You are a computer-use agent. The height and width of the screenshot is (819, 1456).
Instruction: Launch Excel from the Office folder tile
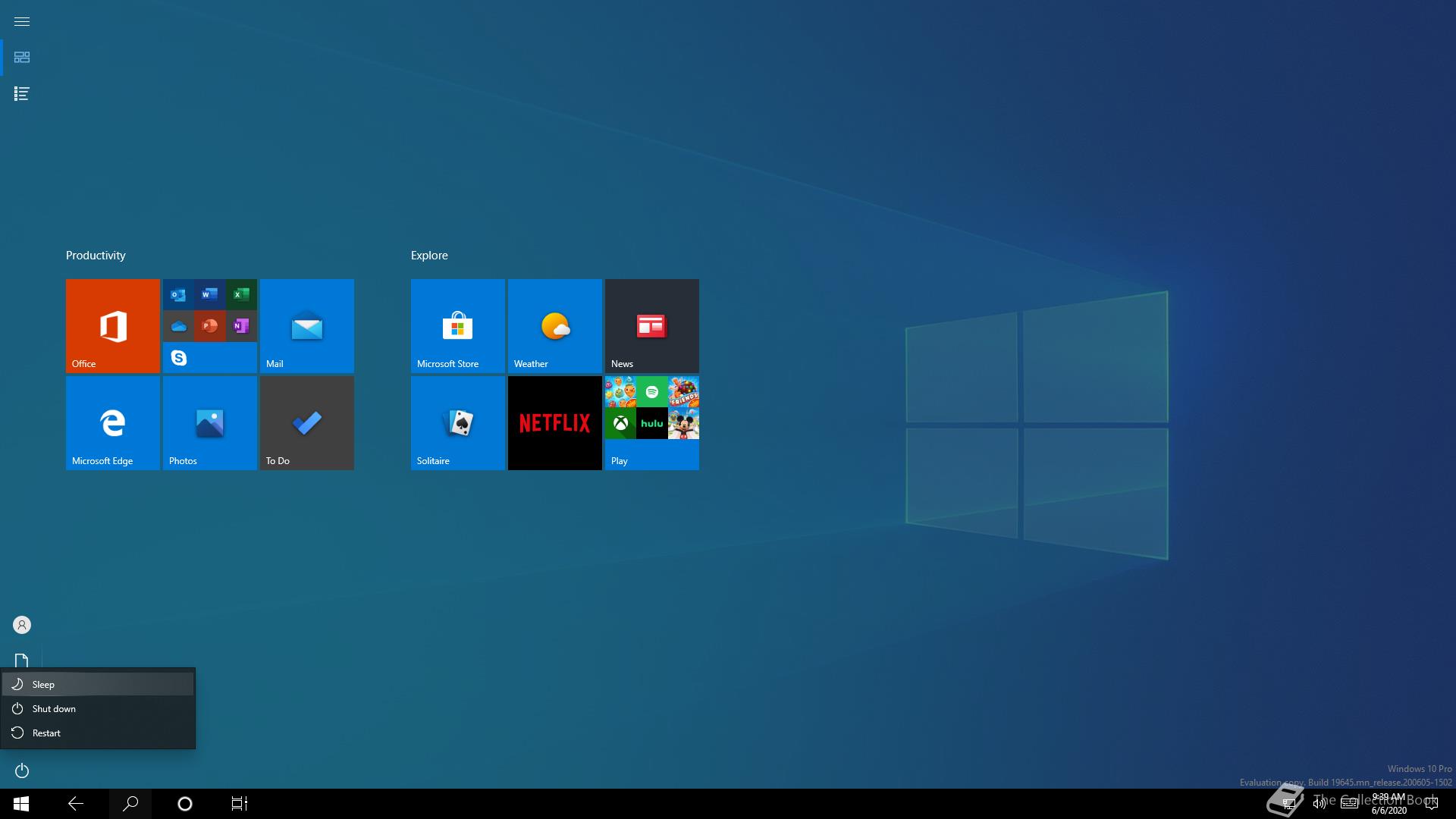(241, 294)
